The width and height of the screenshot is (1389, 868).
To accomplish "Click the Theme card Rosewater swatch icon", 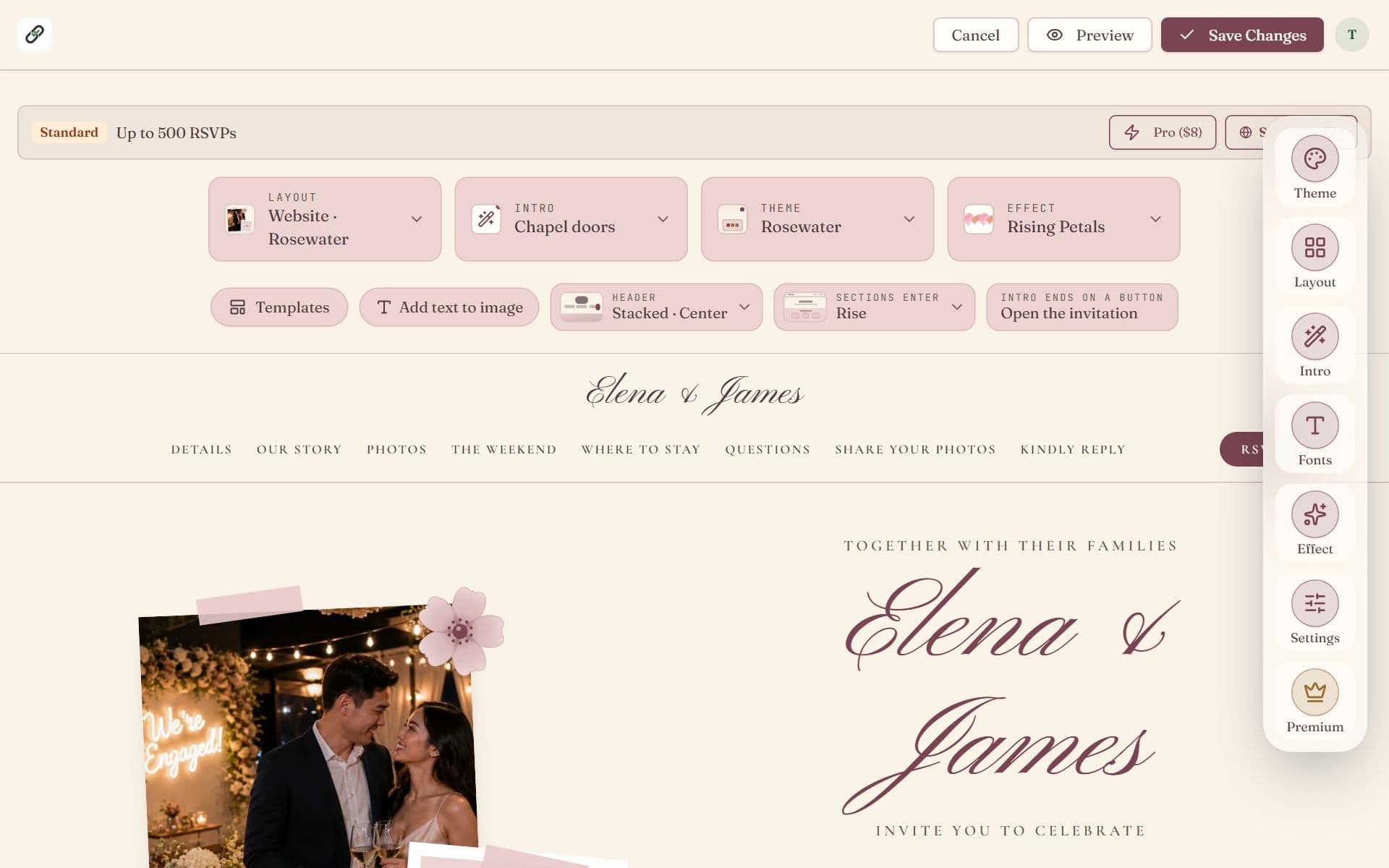I will [x=732, y=219].
